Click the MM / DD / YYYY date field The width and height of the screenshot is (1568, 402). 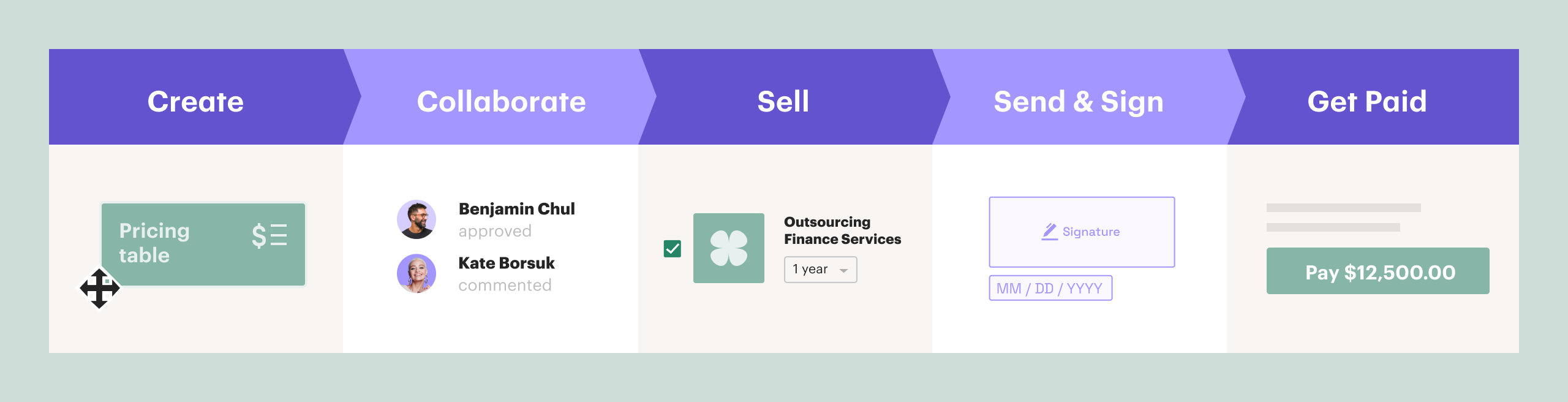point(1050,288)
